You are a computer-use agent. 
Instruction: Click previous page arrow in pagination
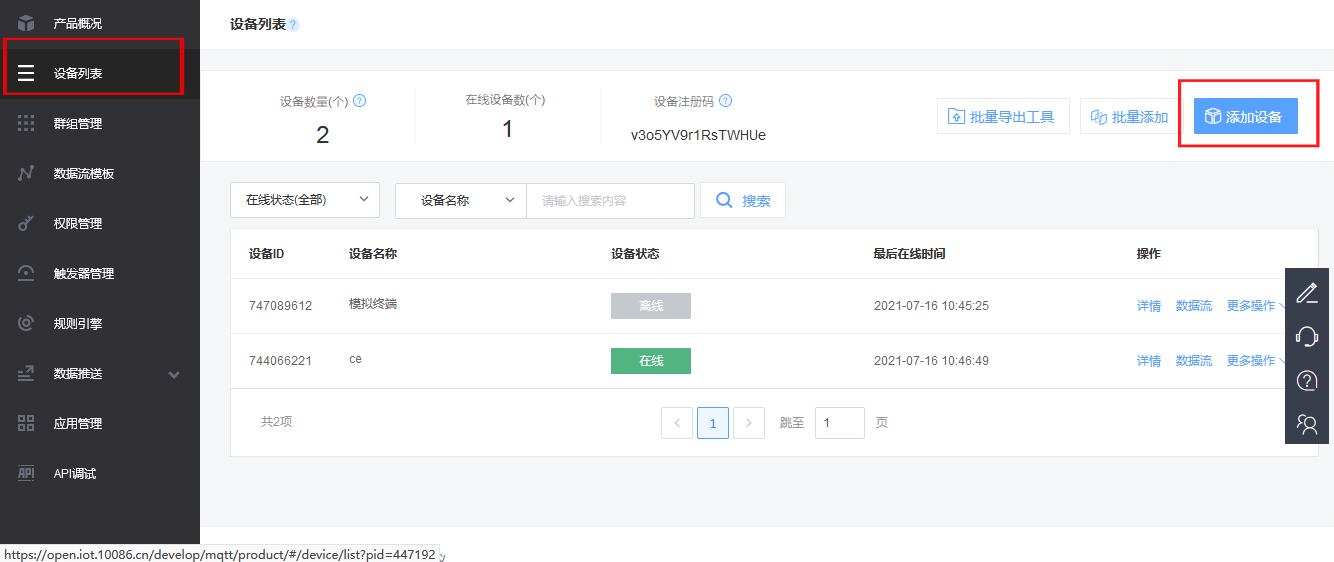[x=677, y=423]
